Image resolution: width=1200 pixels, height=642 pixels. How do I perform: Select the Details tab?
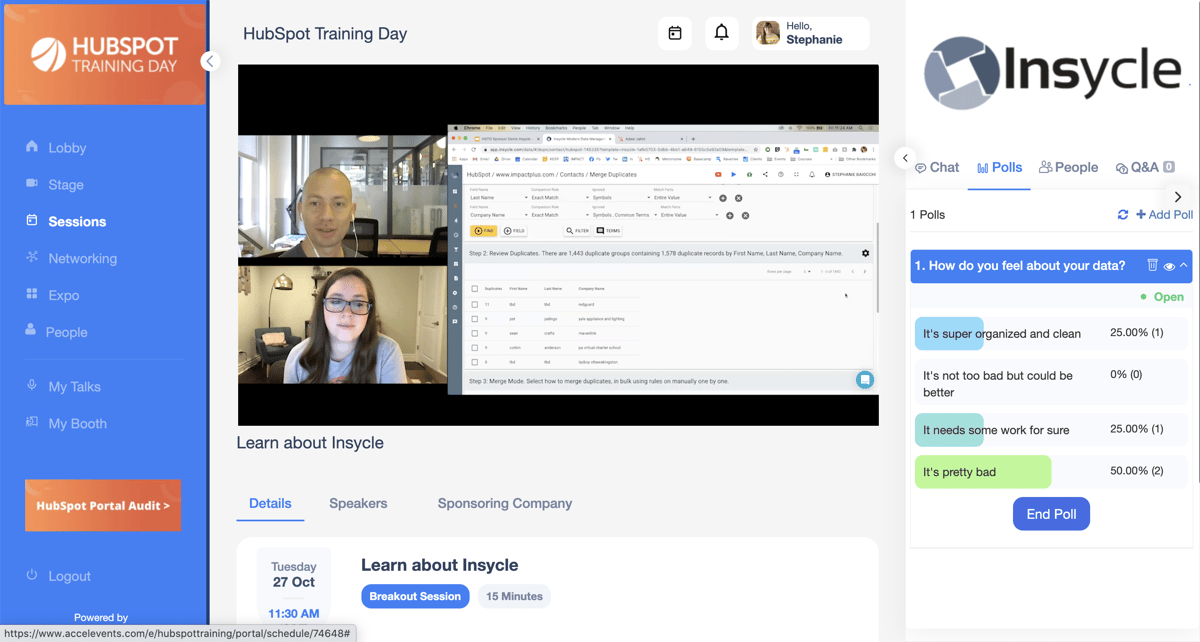[270, 504]
